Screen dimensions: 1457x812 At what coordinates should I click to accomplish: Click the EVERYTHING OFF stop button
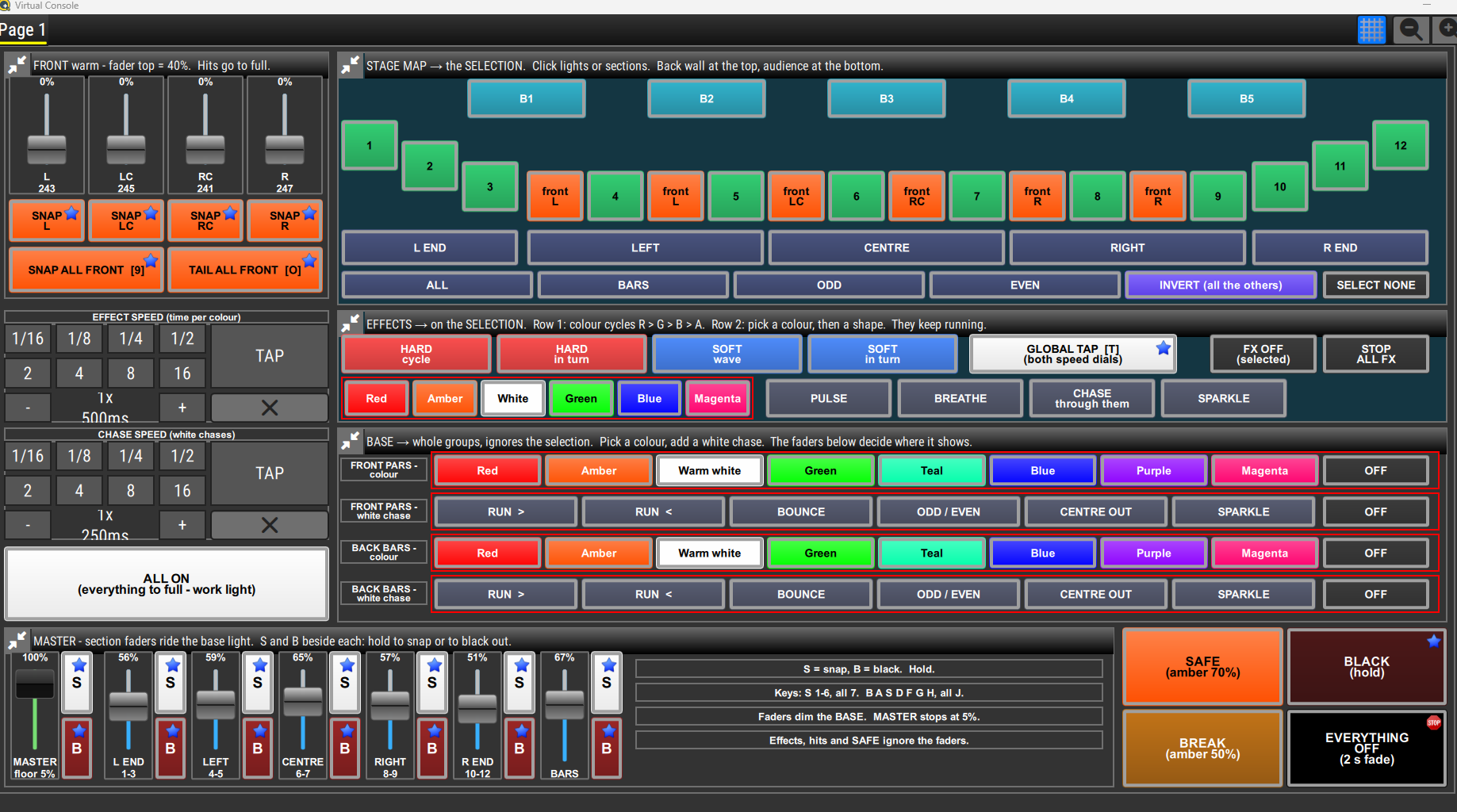[1367, 748]
